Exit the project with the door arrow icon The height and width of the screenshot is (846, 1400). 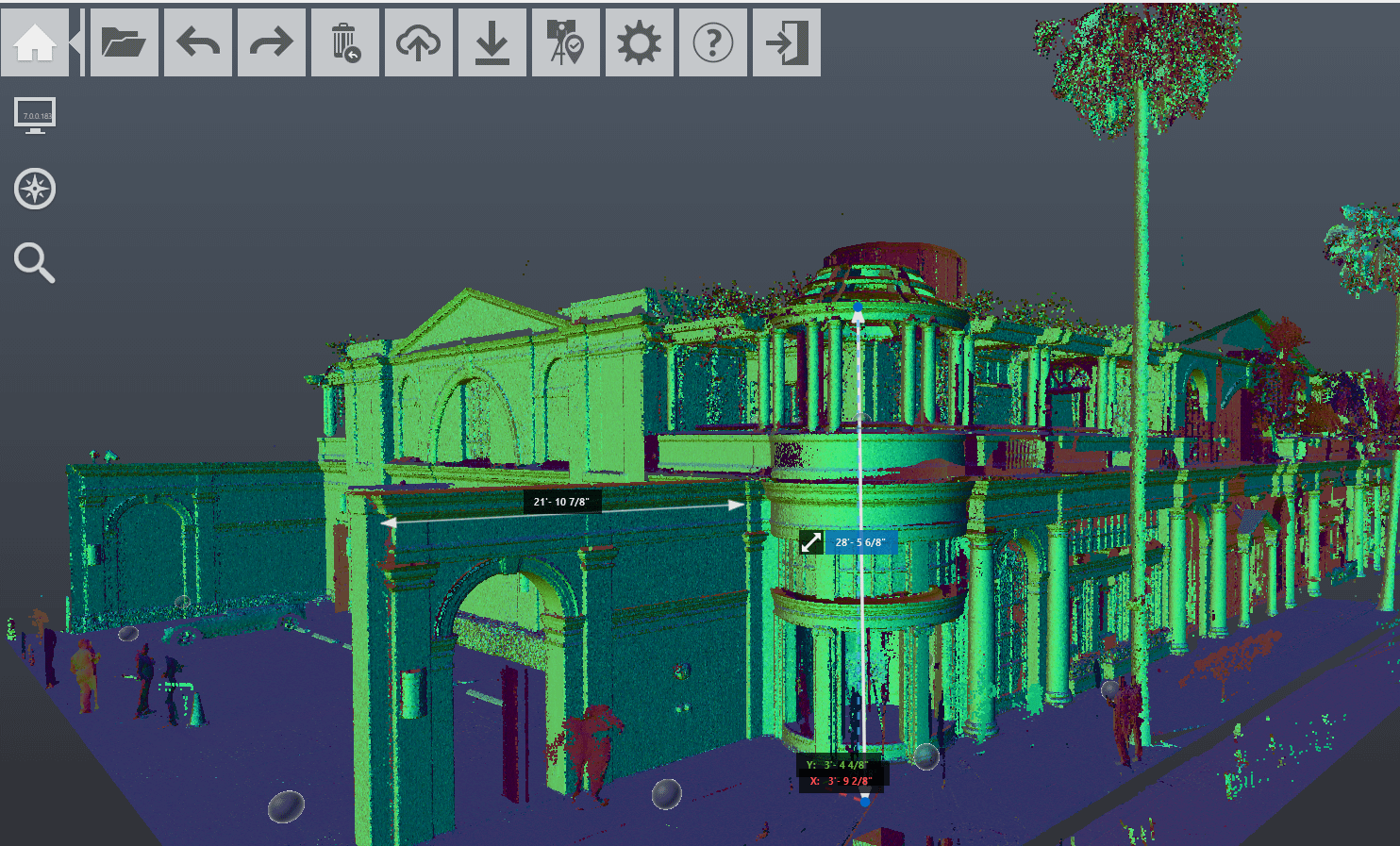(x=787, y=42)
